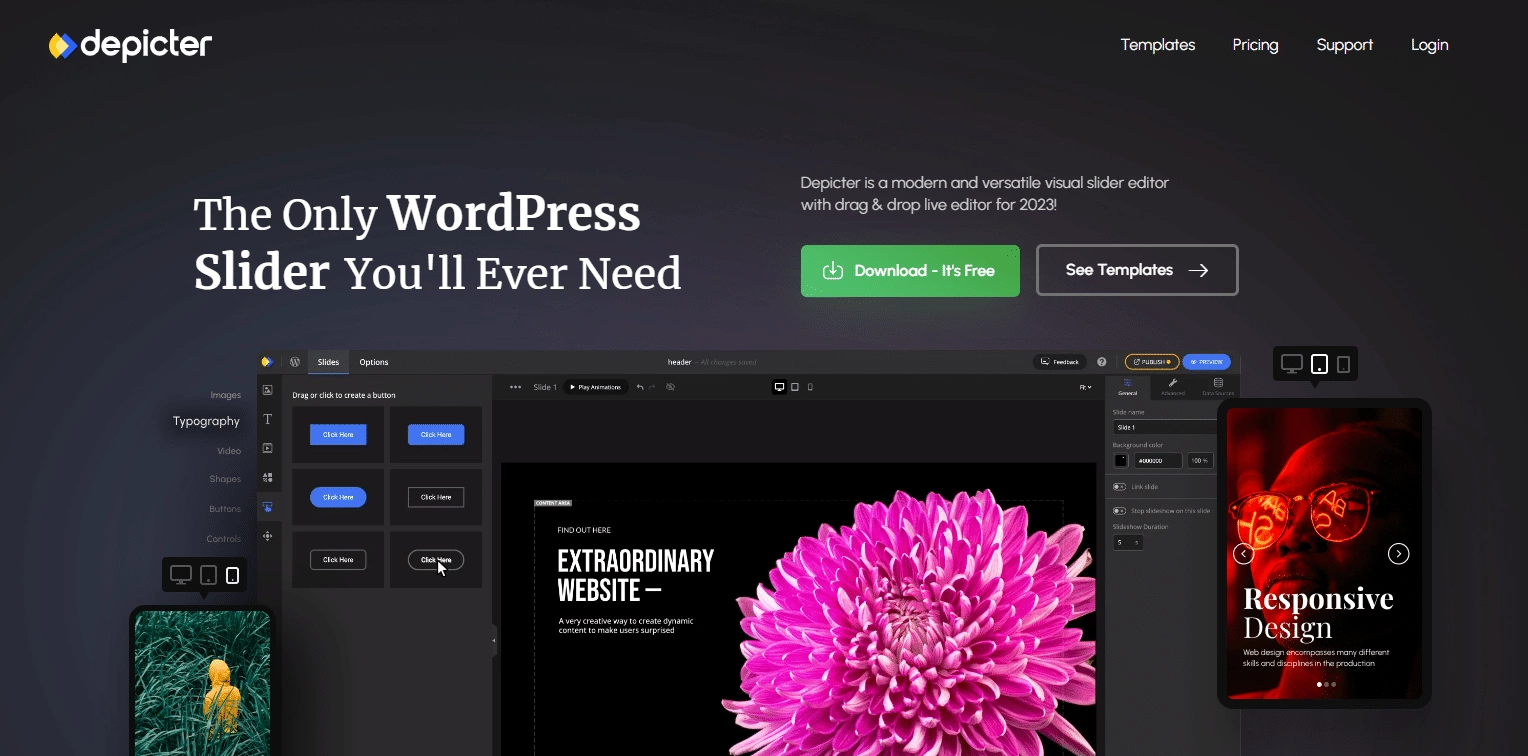The width and height of the screenshot is (1528, 756).
Task: Click previous arrow on Responsive Design slide
Action: [x=1244, y=554]
